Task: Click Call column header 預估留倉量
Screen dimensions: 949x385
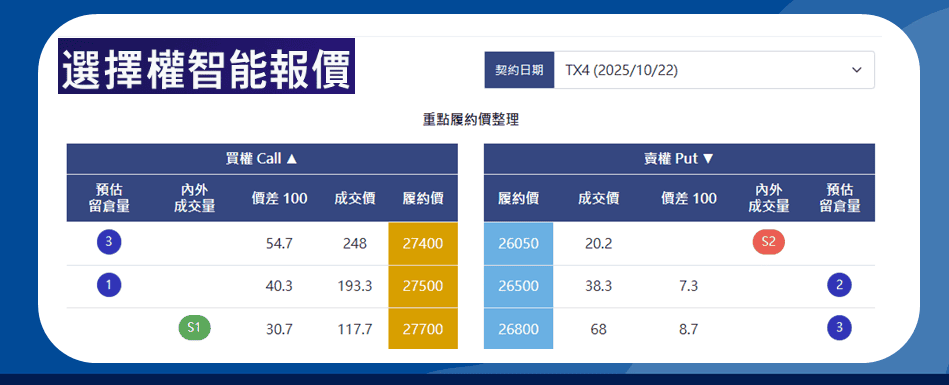Action: pos(109,198)
